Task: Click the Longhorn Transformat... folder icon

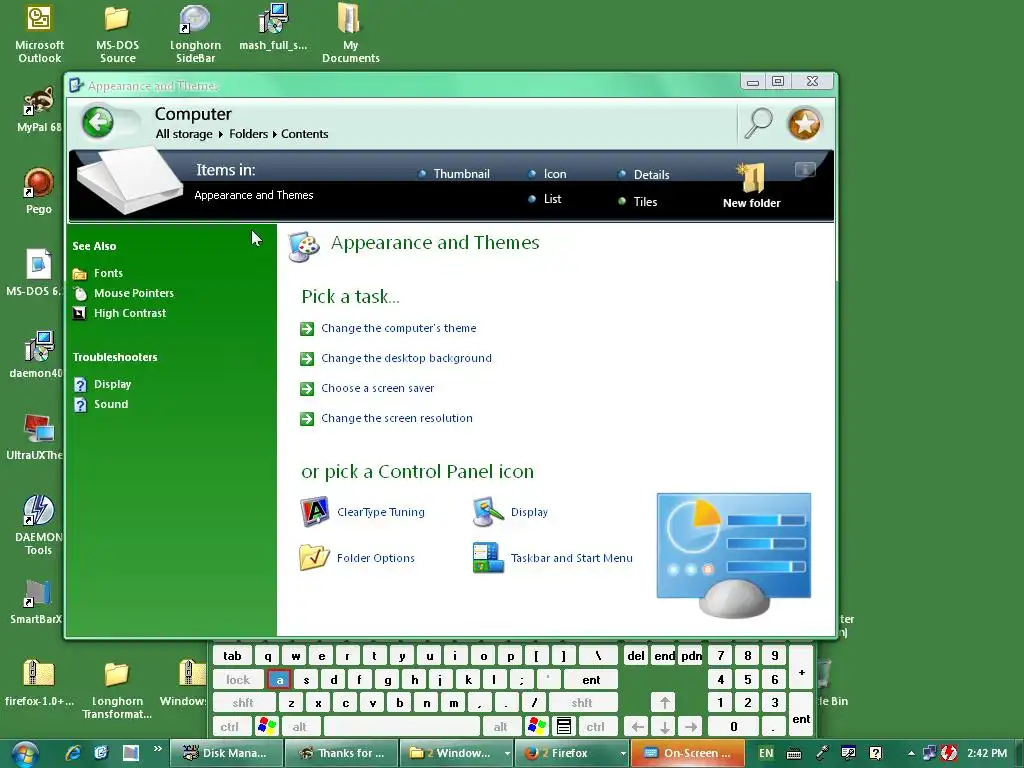Action: coord(117,690)
